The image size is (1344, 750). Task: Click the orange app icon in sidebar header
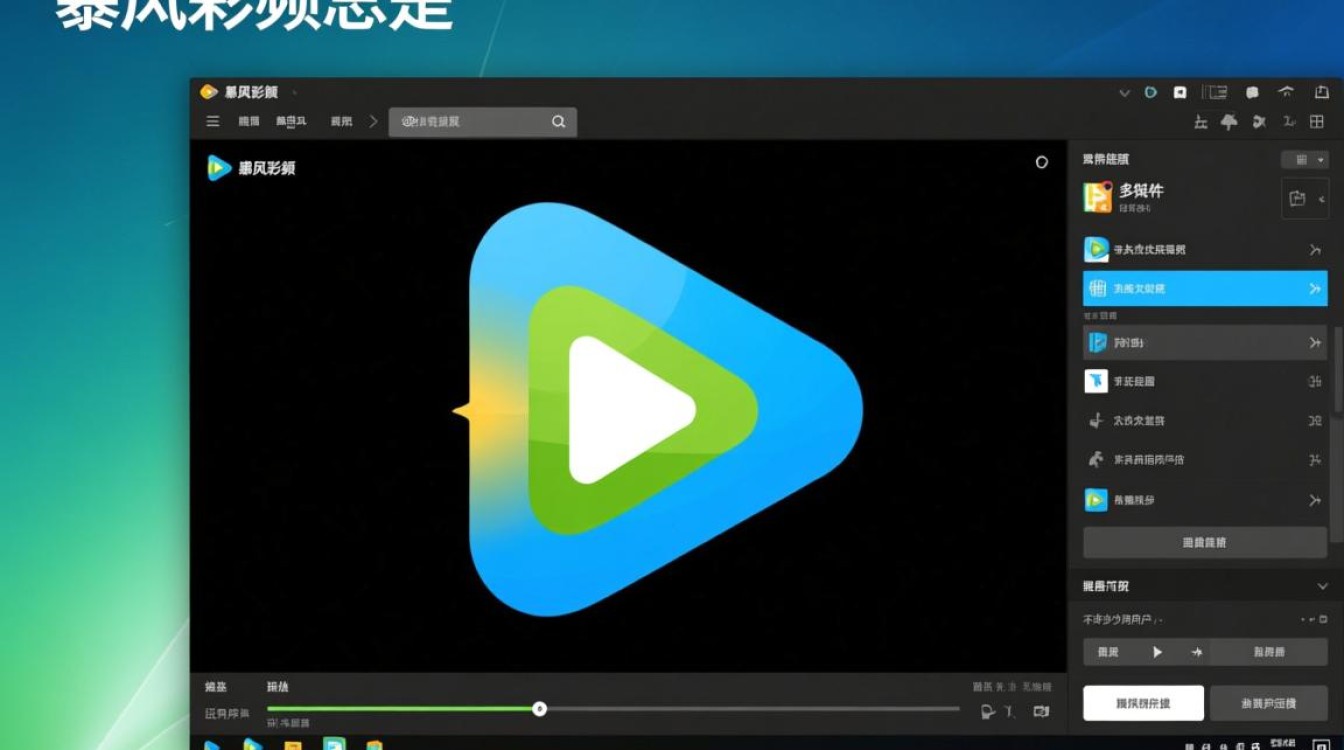click(1097, 197)
